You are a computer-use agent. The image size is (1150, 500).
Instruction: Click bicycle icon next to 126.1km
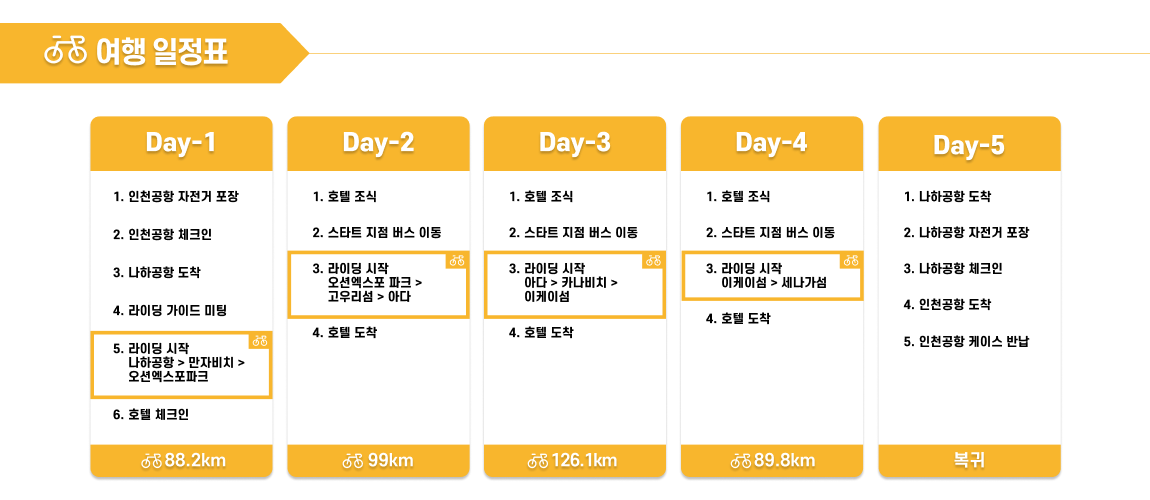[538, 461]
